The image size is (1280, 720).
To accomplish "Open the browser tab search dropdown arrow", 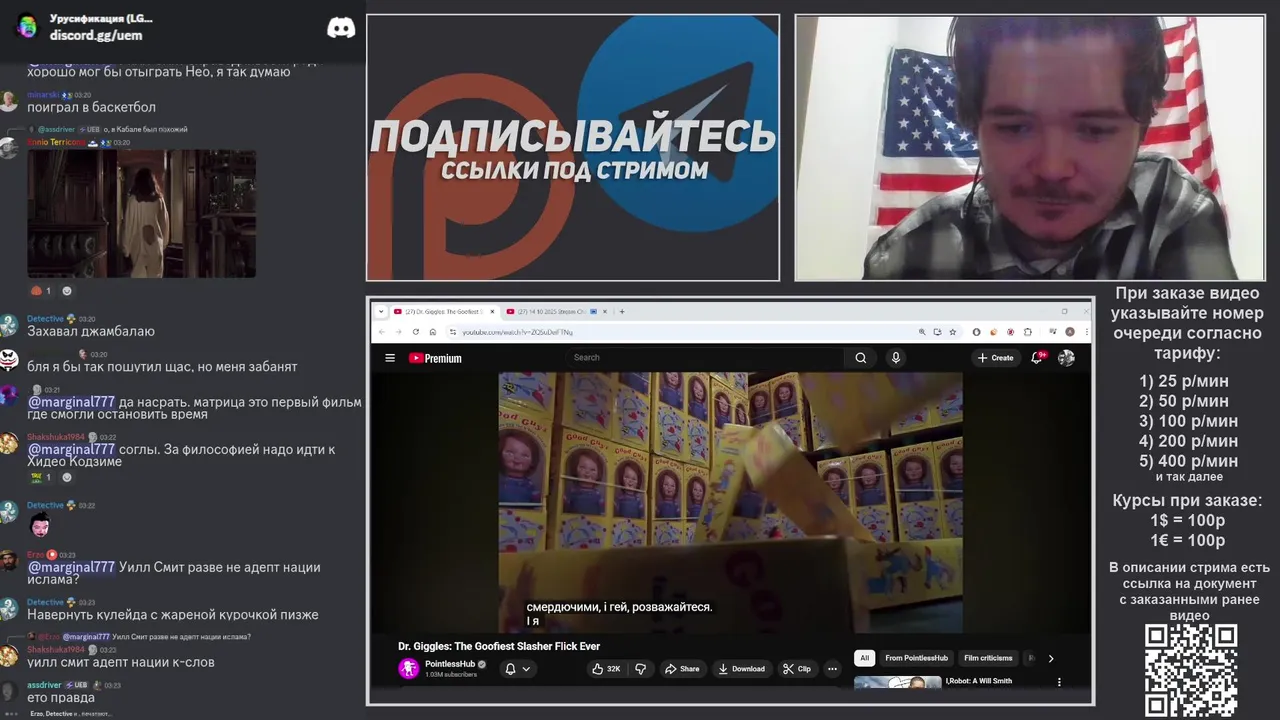I will tap(381, 311).
